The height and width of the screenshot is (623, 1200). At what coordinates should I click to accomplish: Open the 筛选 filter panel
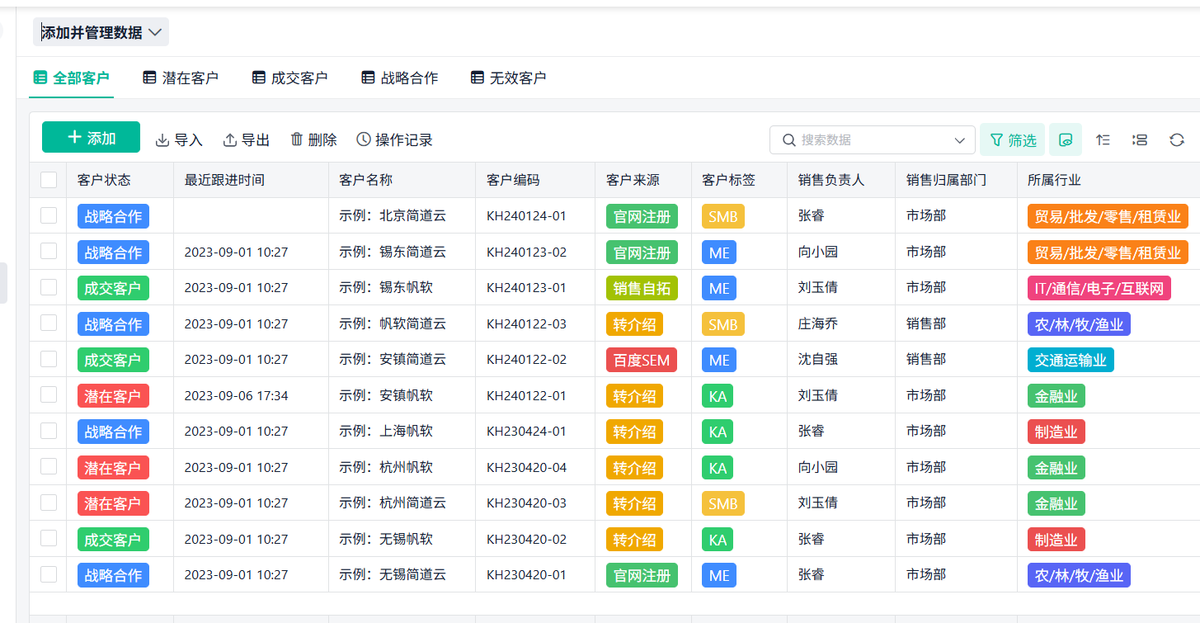(1012, 140)
